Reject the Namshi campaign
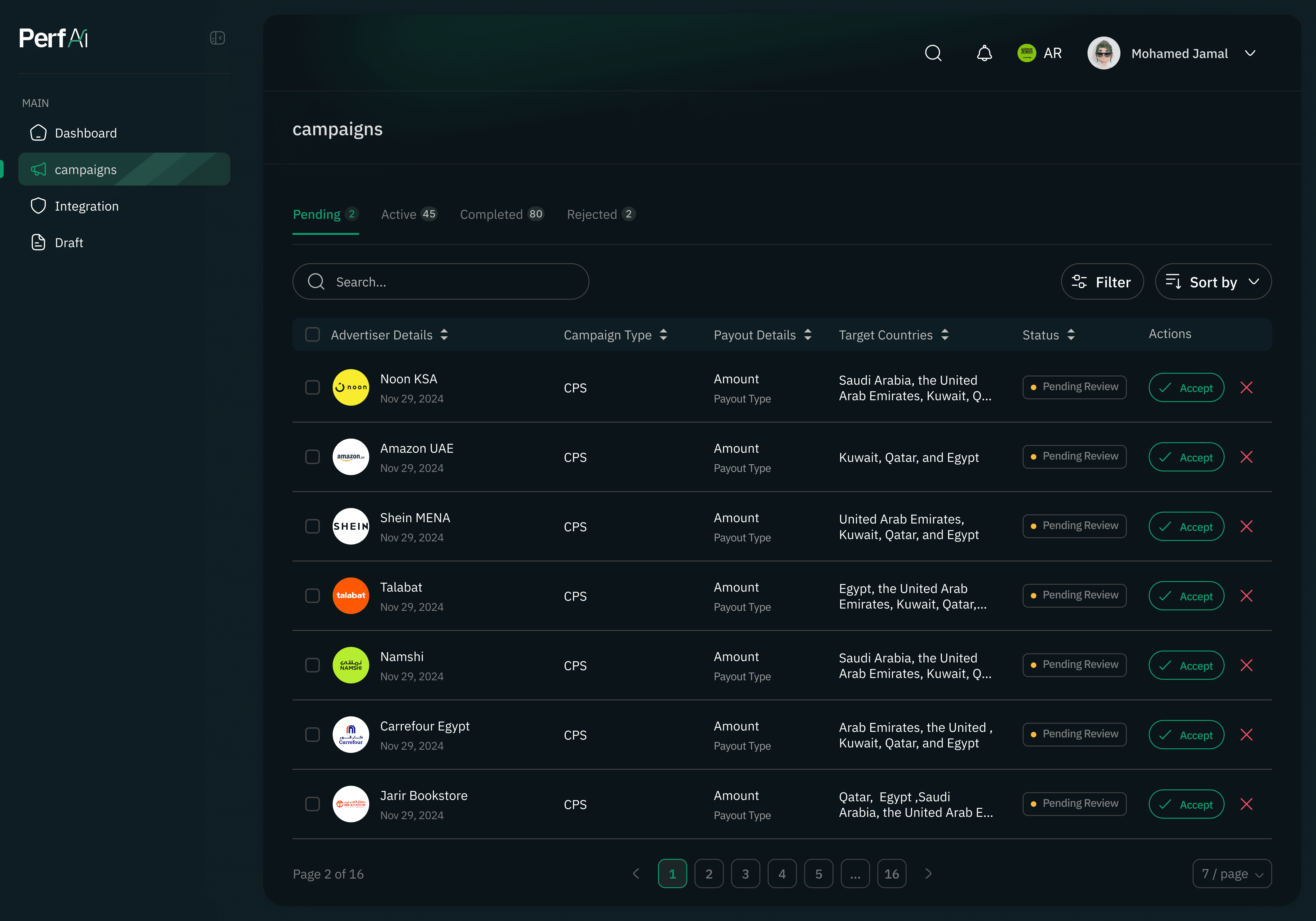The height and width of the screenshot is (921, 1316). pyautogui.click(x=1247, y=665)
